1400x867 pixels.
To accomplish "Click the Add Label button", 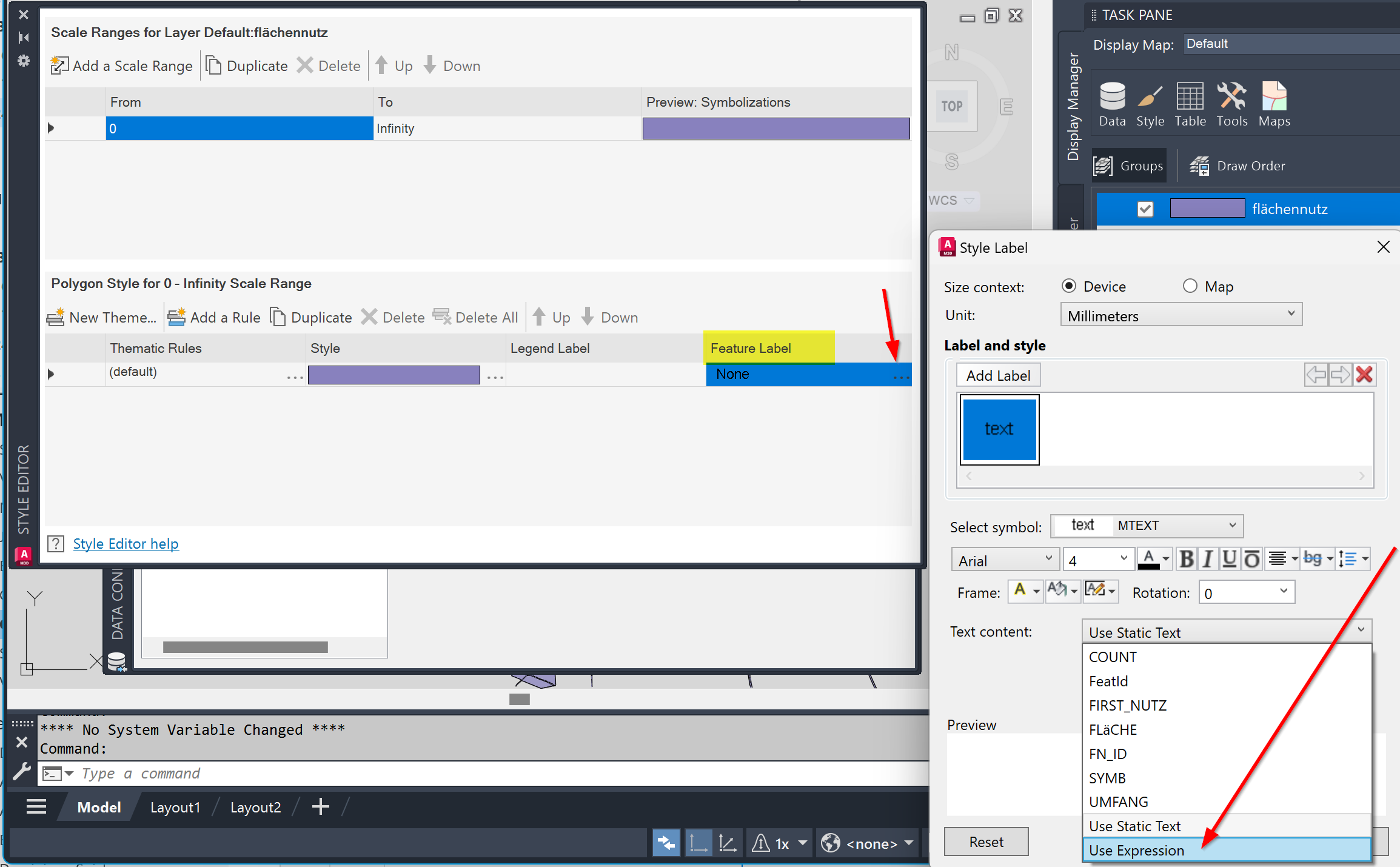I will point(998,375).
